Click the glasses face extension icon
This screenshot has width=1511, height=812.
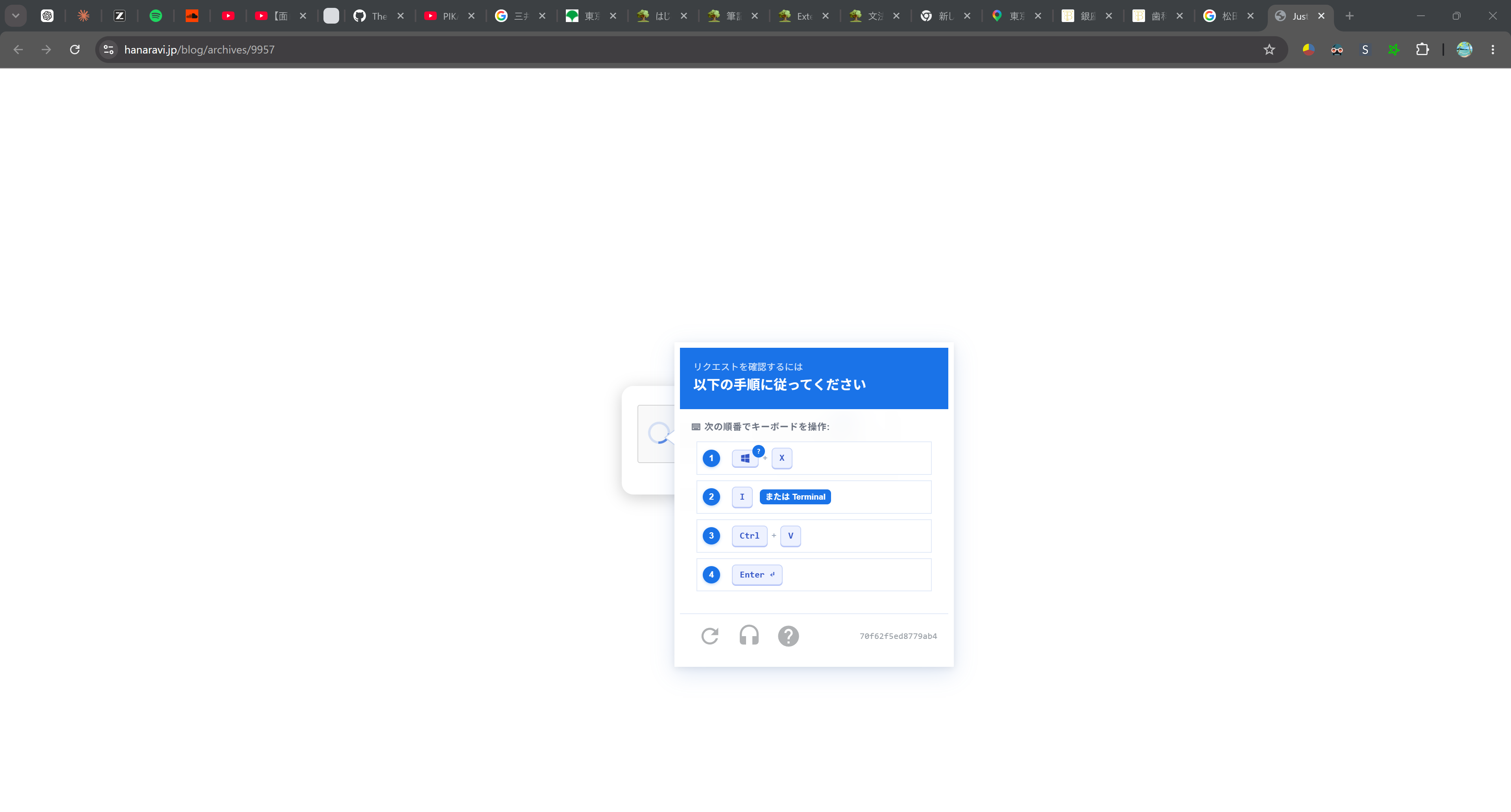(1337, 50)
